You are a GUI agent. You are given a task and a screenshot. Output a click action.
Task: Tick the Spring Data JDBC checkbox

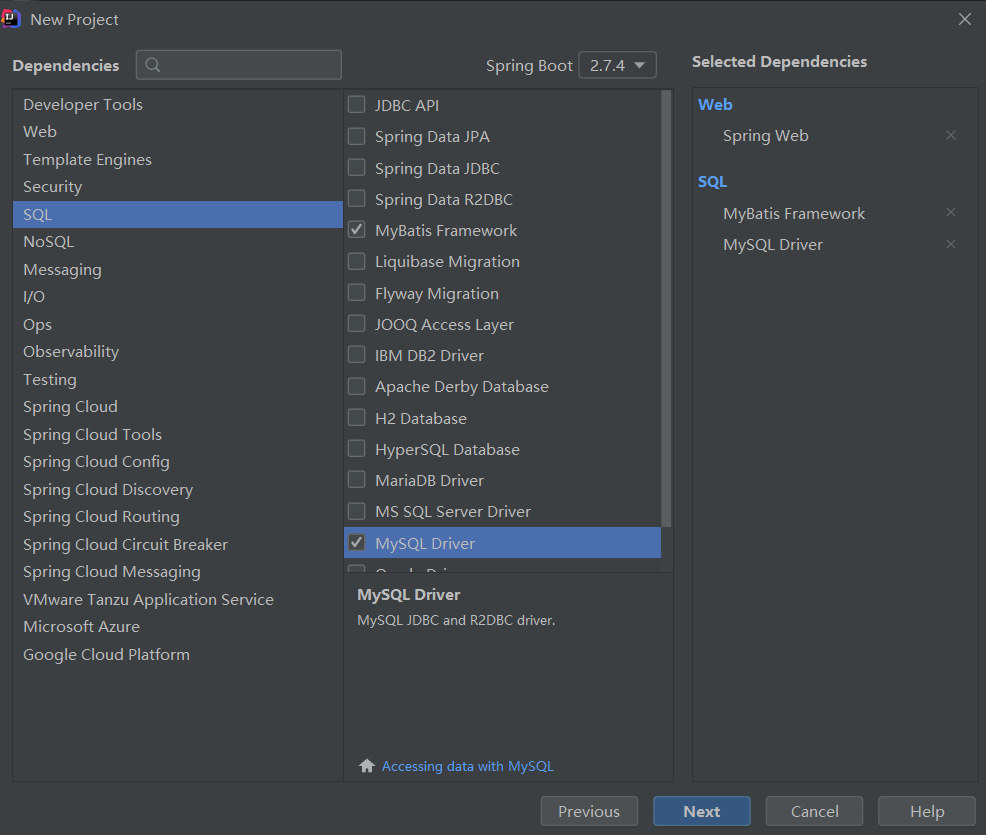357,167
